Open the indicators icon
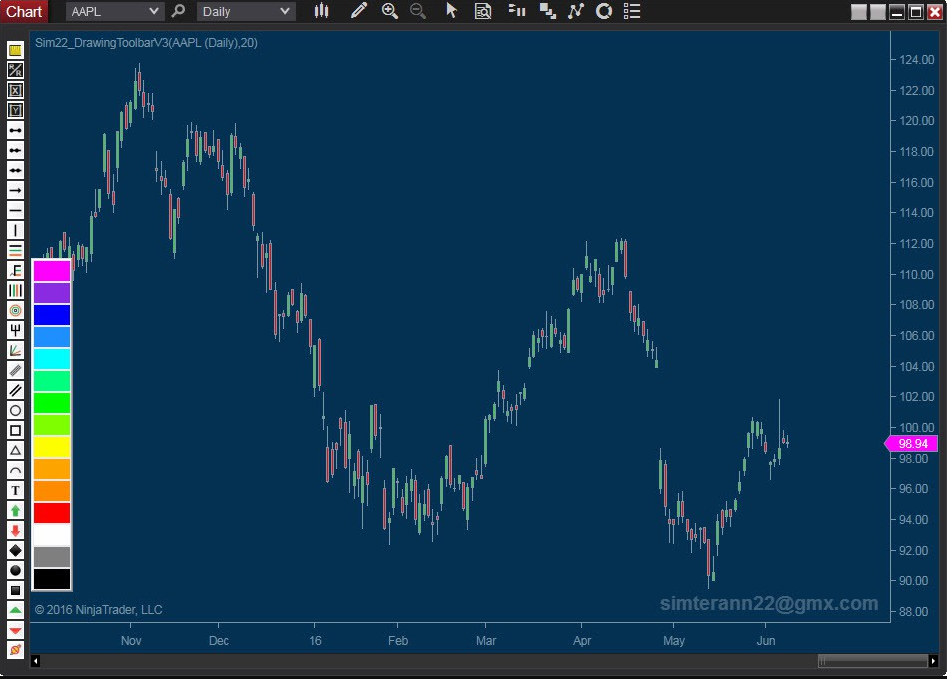Viewport: 947px width, 679px height. click(x=576, y=11)
